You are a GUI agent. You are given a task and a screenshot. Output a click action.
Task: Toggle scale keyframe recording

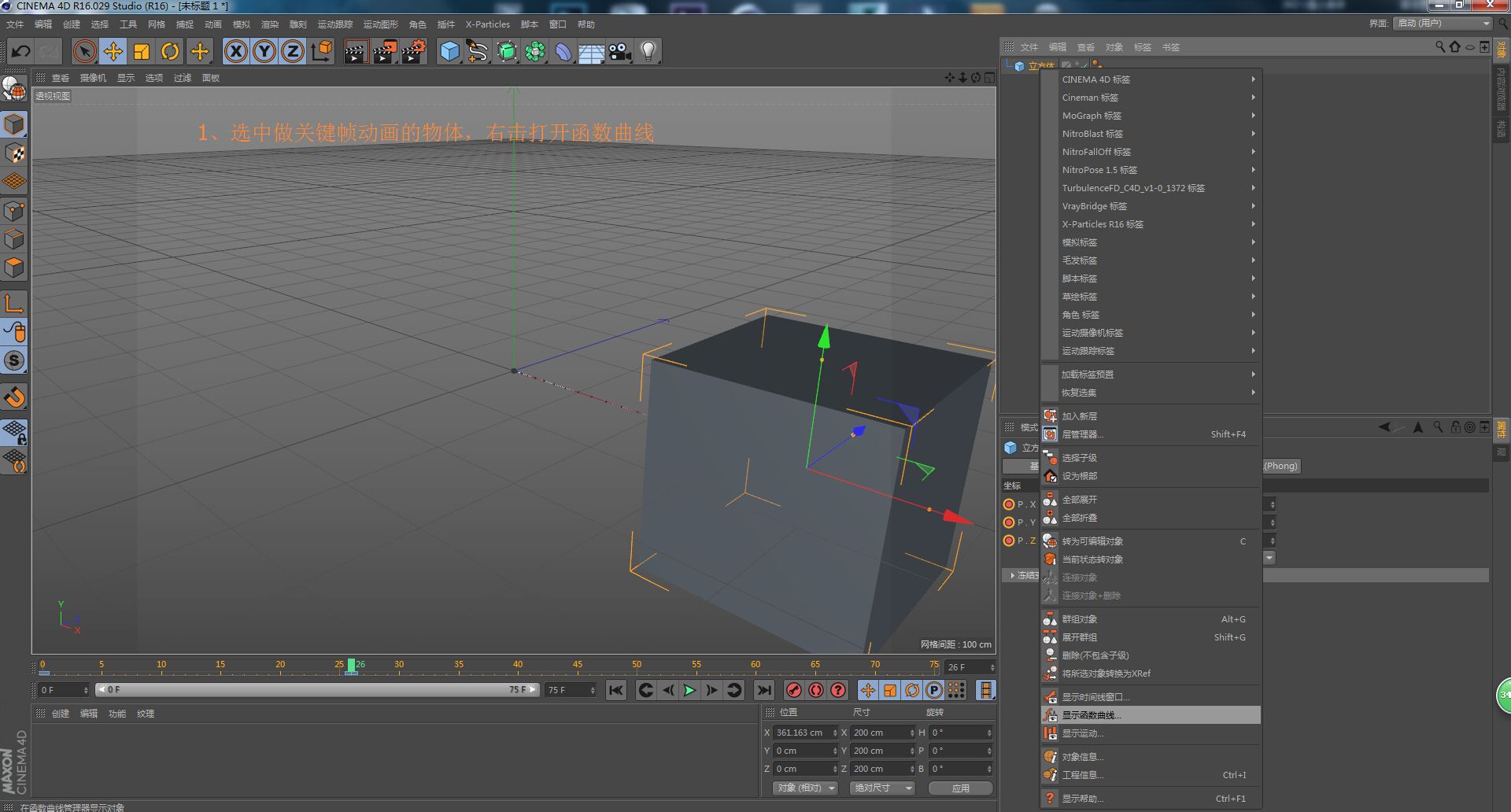coord(890,691)
